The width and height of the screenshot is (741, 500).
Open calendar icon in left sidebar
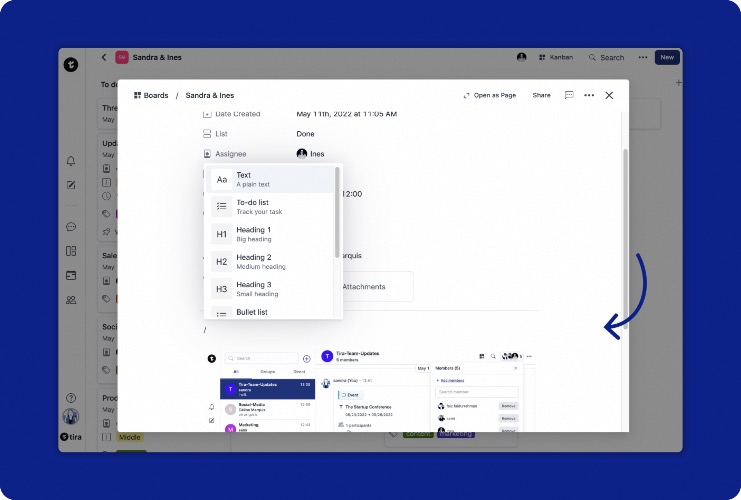[x=71, y=275]
